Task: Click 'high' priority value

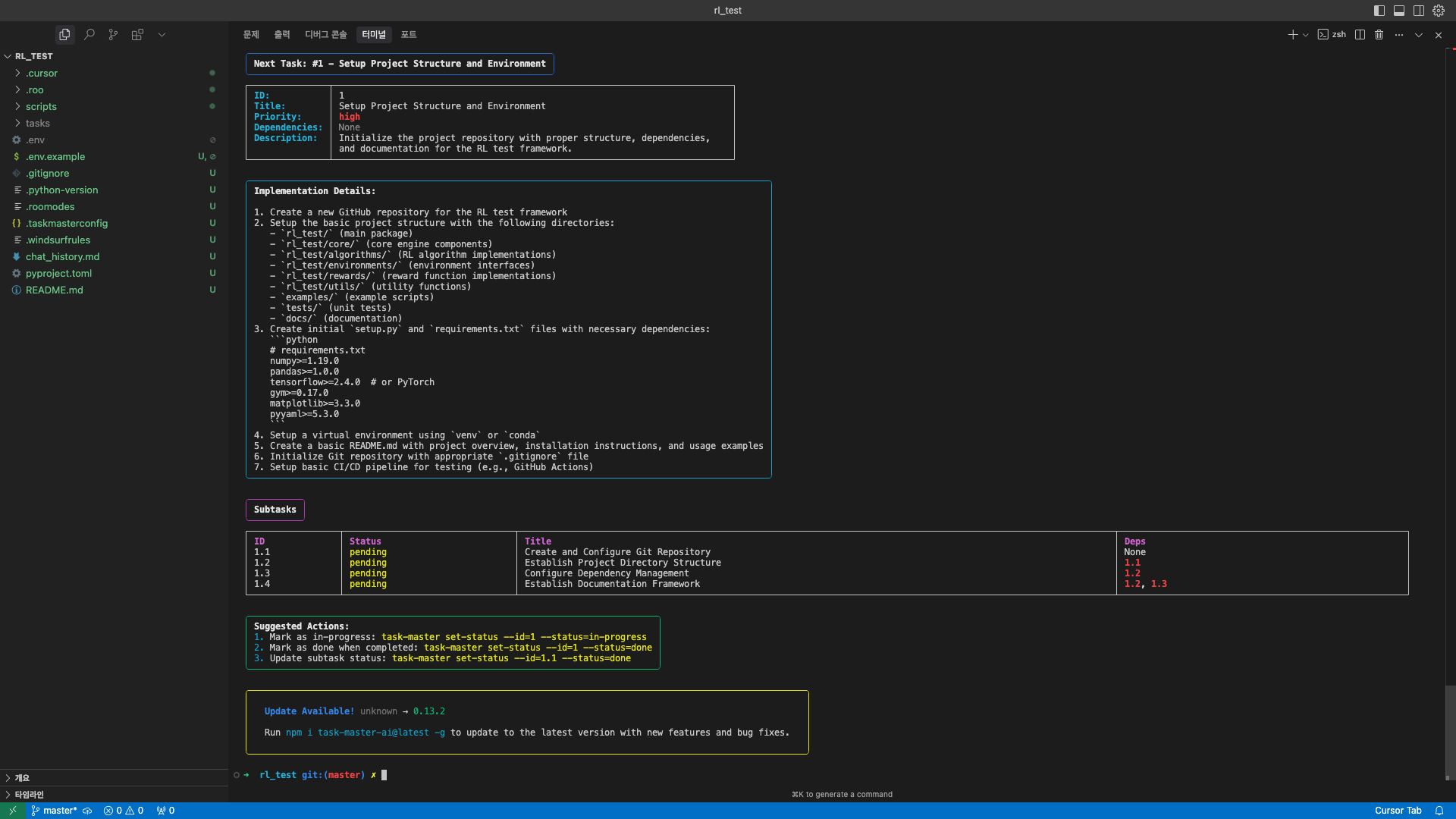Action: click(349, 117)
